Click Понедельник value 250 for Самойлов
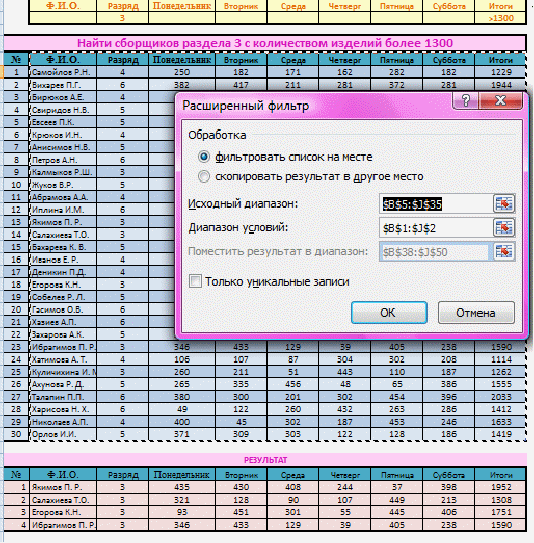Viewport: 534px width, 543px height. click(182, 72)
